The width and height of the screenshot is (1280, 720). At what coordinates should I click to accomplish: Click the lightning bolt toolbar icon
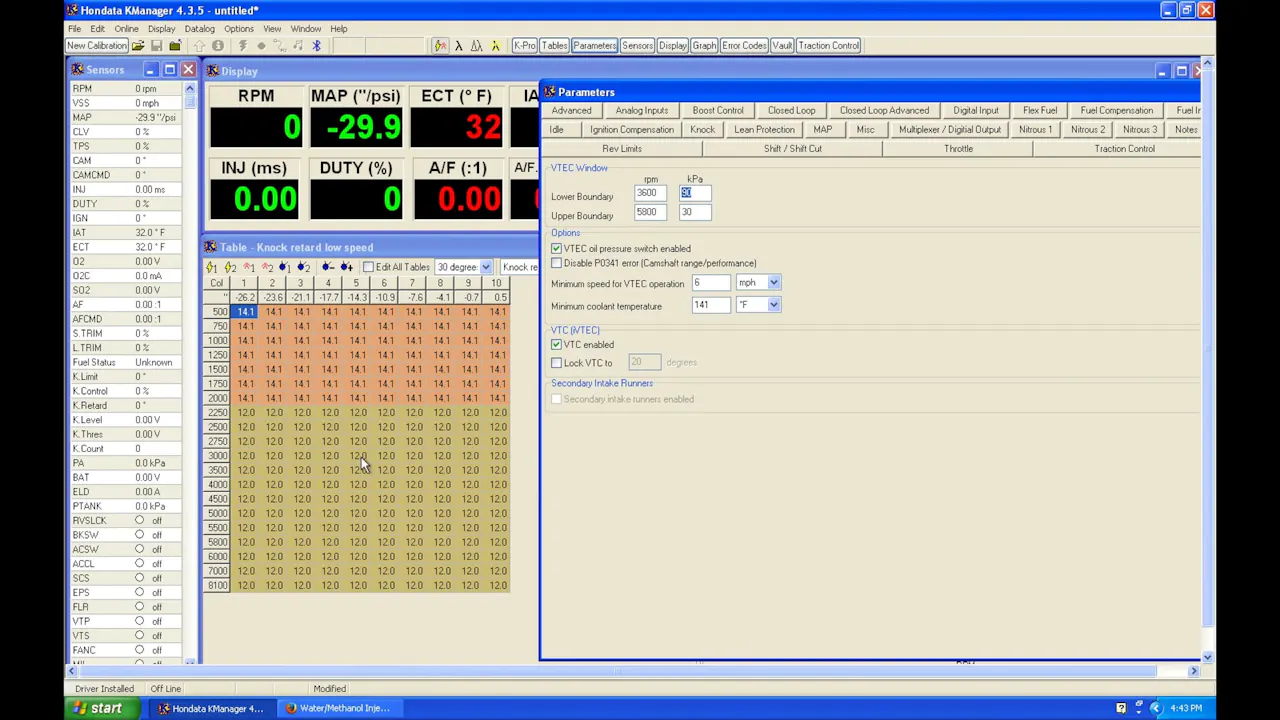coord(243,45)
